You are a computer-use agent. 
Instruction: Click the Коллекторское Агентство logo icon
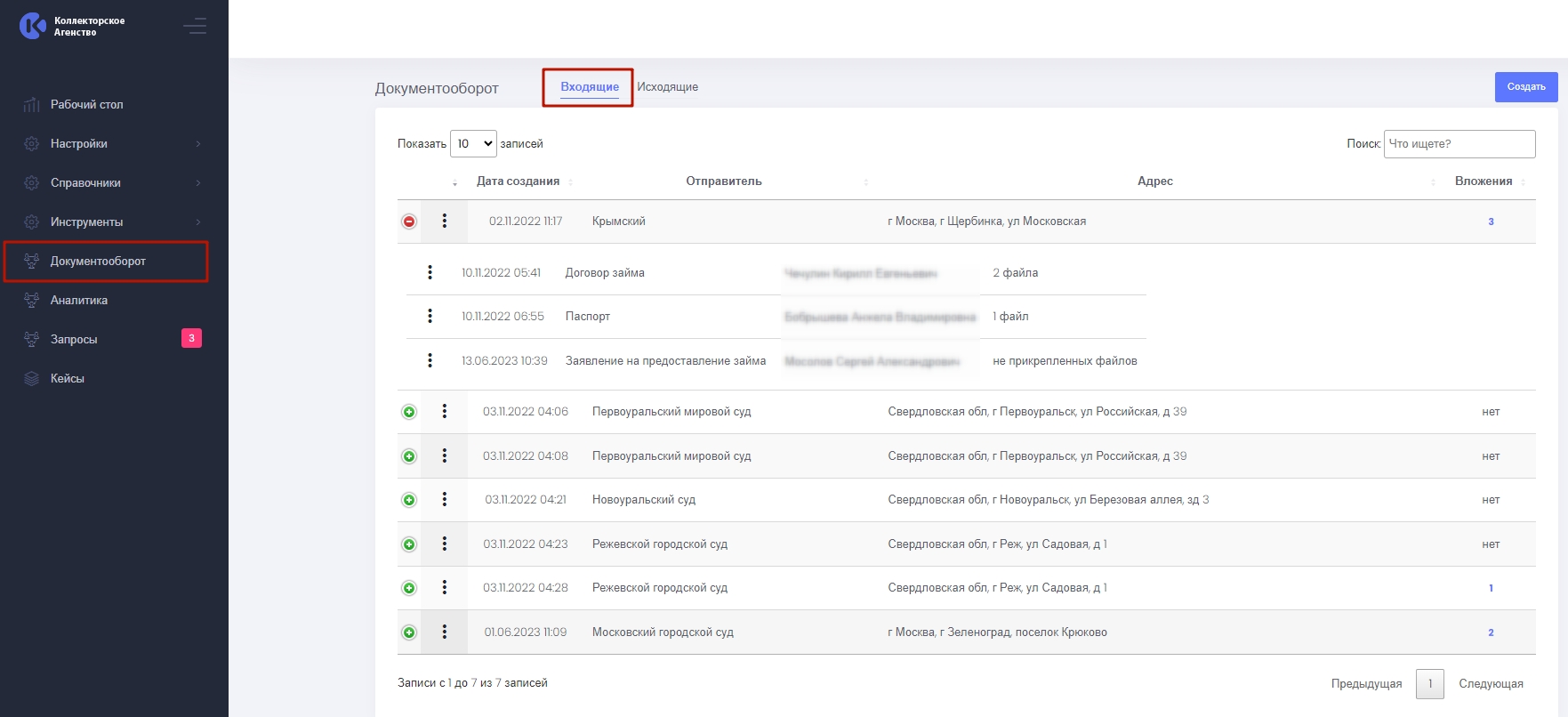33,26
